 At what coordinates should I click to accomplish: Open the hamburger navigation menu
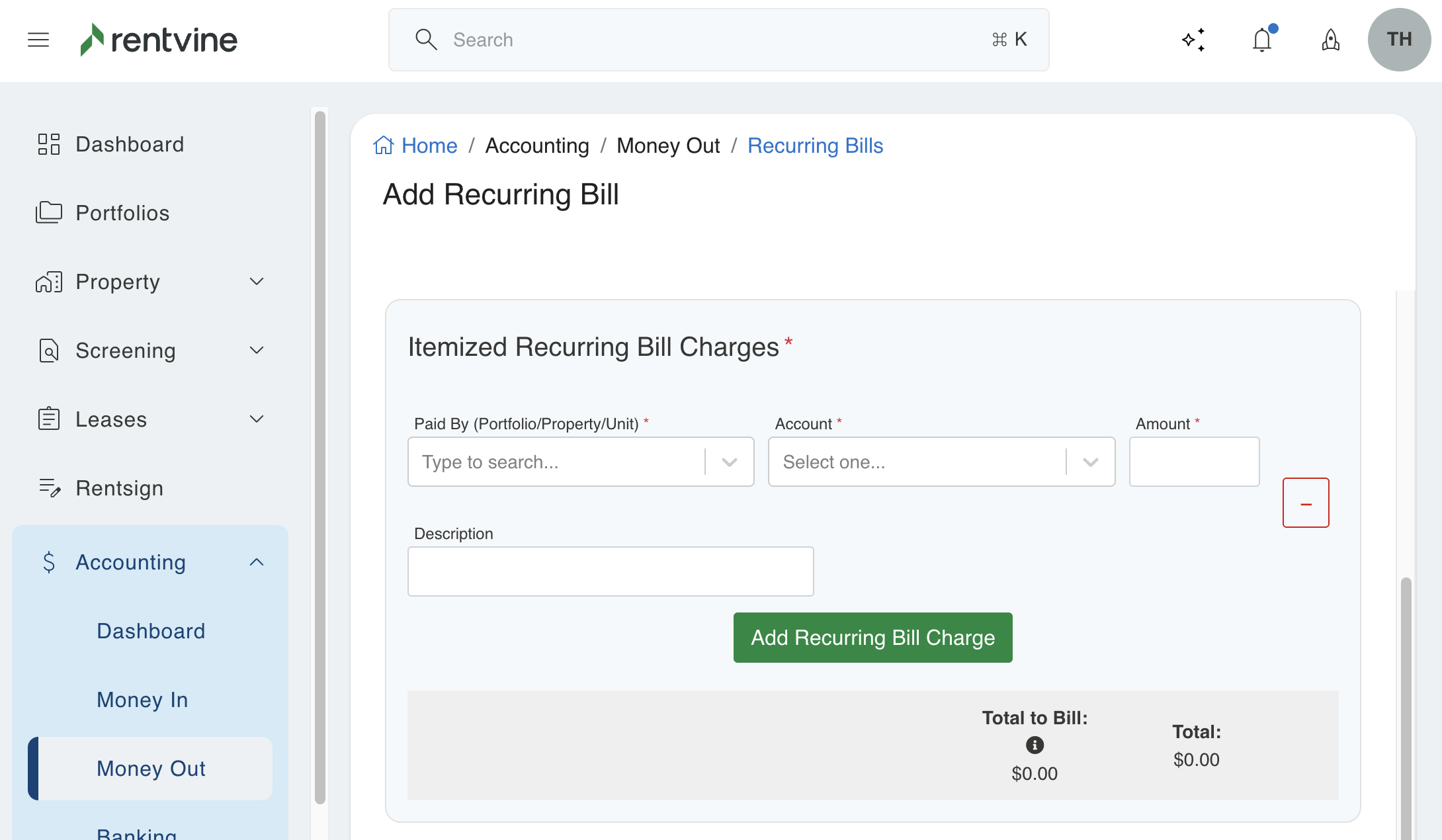coord(38,40)
